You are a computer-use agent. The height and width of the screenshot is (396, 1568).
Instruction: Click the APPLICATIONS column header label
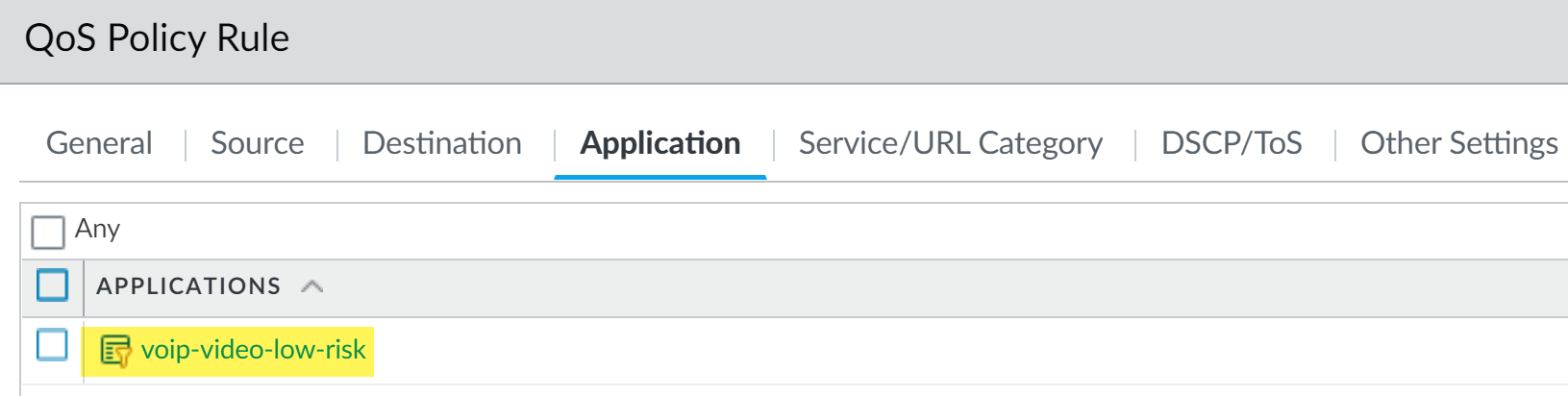coord(188,286)
